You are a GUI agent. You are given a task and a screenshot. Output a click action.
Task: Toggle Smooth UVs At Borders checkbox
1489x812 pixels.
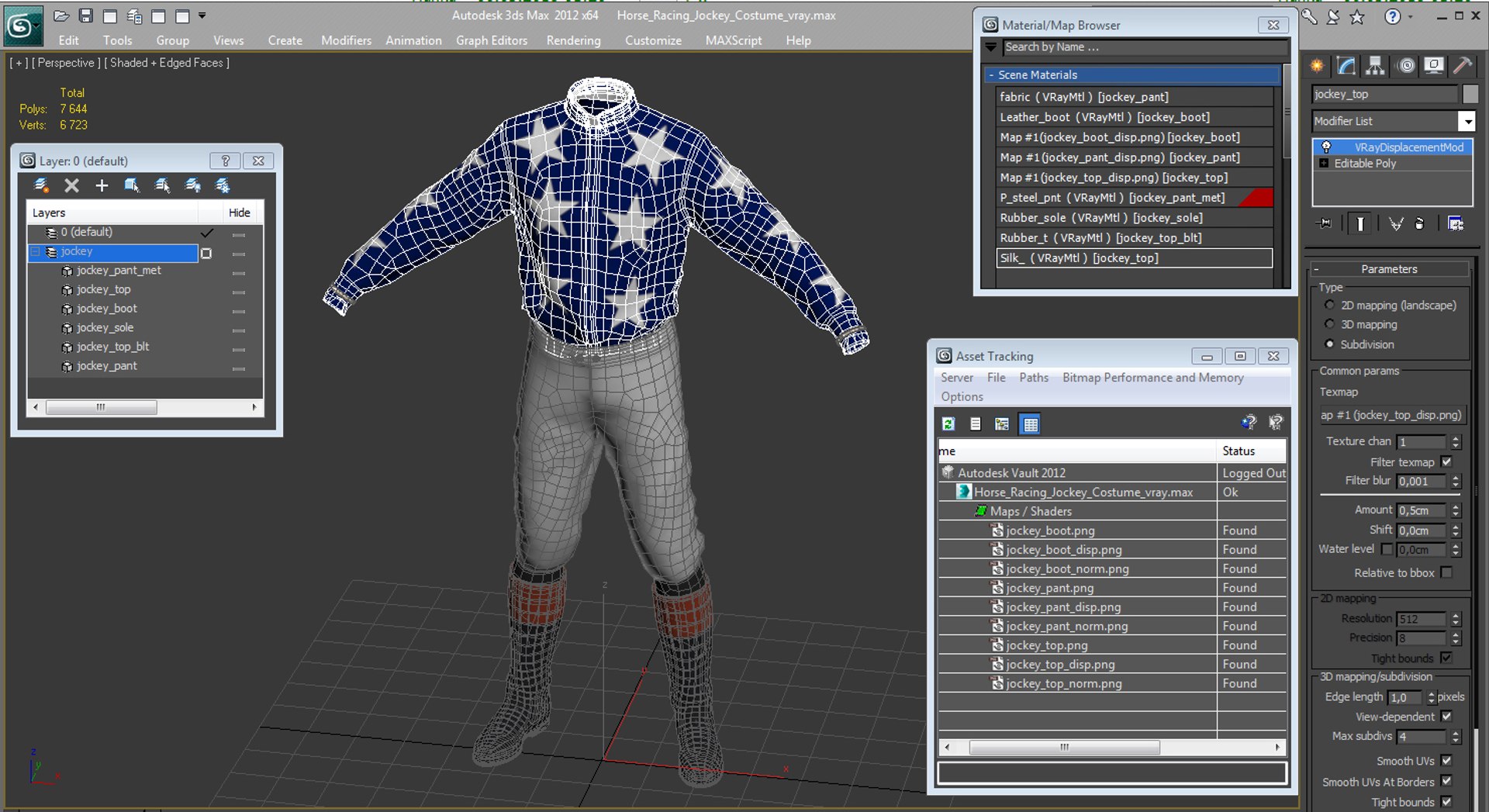1446,782
